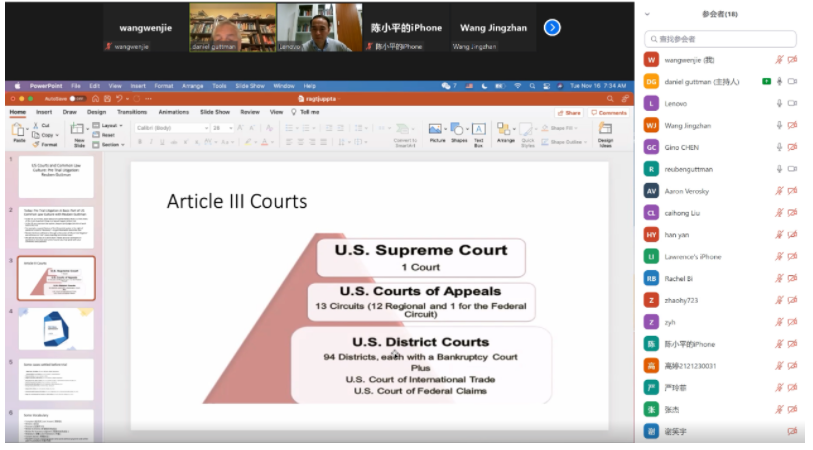Show more video tiles with the blue arrow
Viewport: 813px width, 450px height.
tap(552, 27)
